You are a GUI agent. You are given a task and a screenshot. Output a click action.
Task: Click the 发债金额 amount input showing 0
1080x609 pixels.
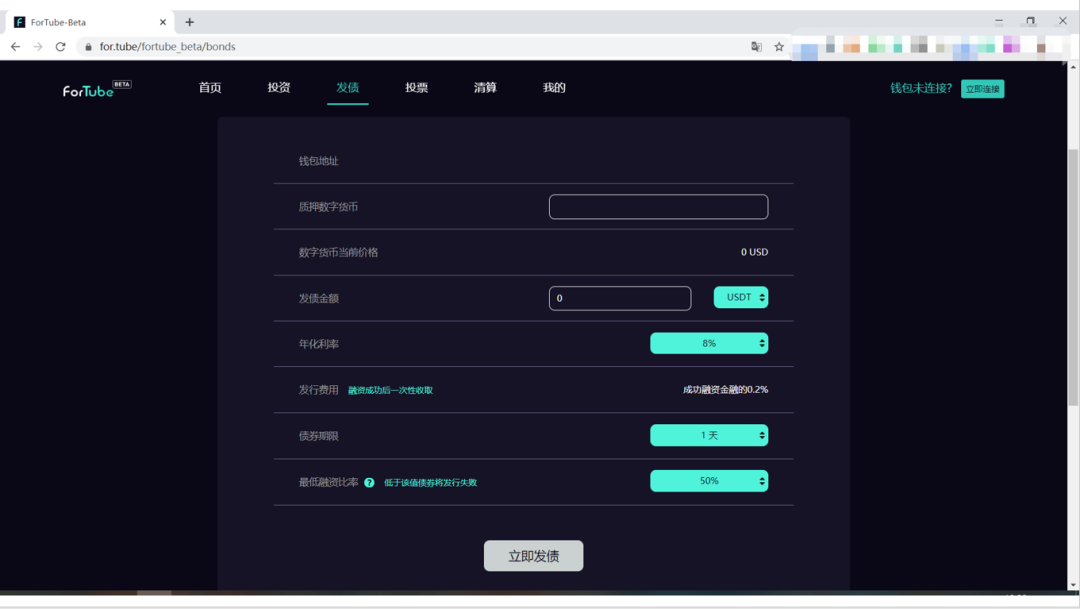[619, 297]
